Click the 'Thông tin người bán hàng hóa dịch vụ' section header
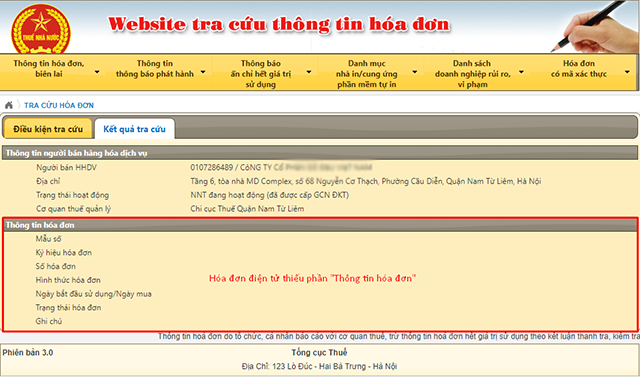Screen dimensions: 640x377 tap(320, 153)
